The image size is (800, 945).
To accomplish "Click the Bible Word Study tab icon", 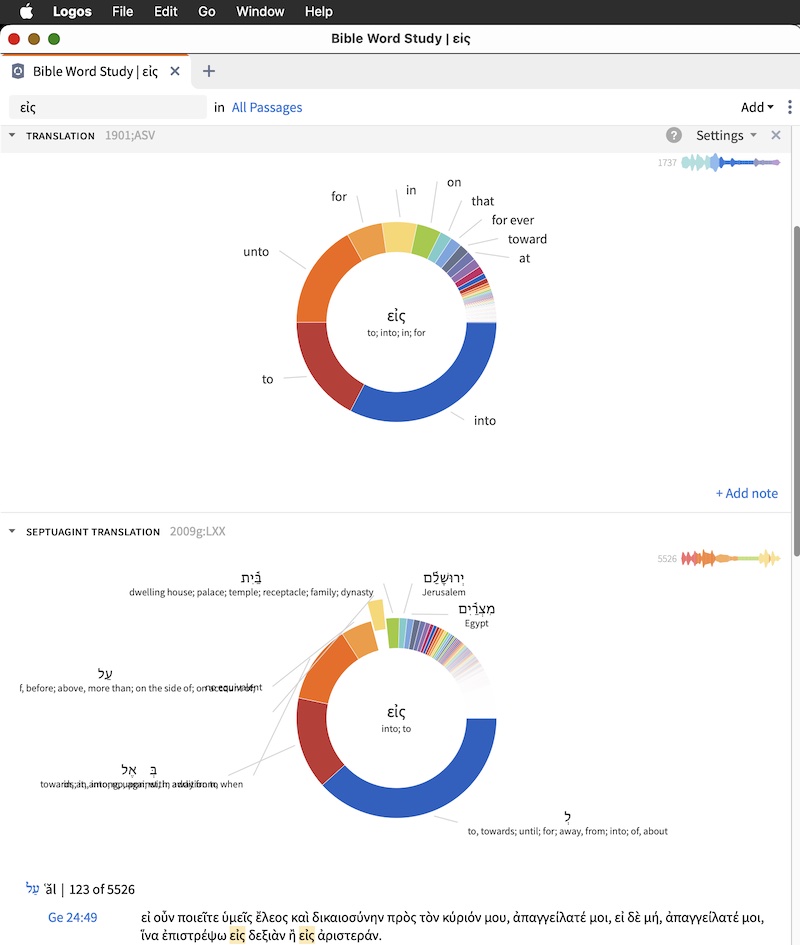I will point(19,71).
